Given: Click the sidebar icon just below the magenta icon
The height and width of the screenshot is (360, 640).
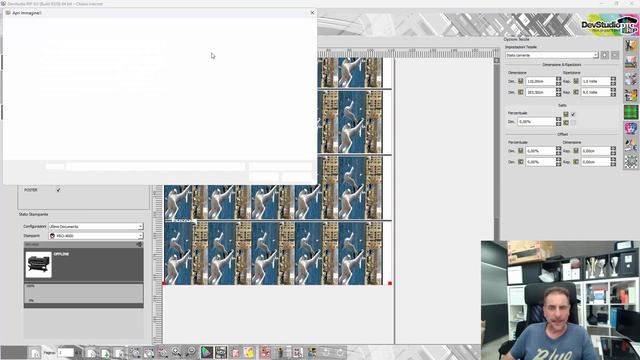Looking at the screenshot, I should [x=631, y=144].
